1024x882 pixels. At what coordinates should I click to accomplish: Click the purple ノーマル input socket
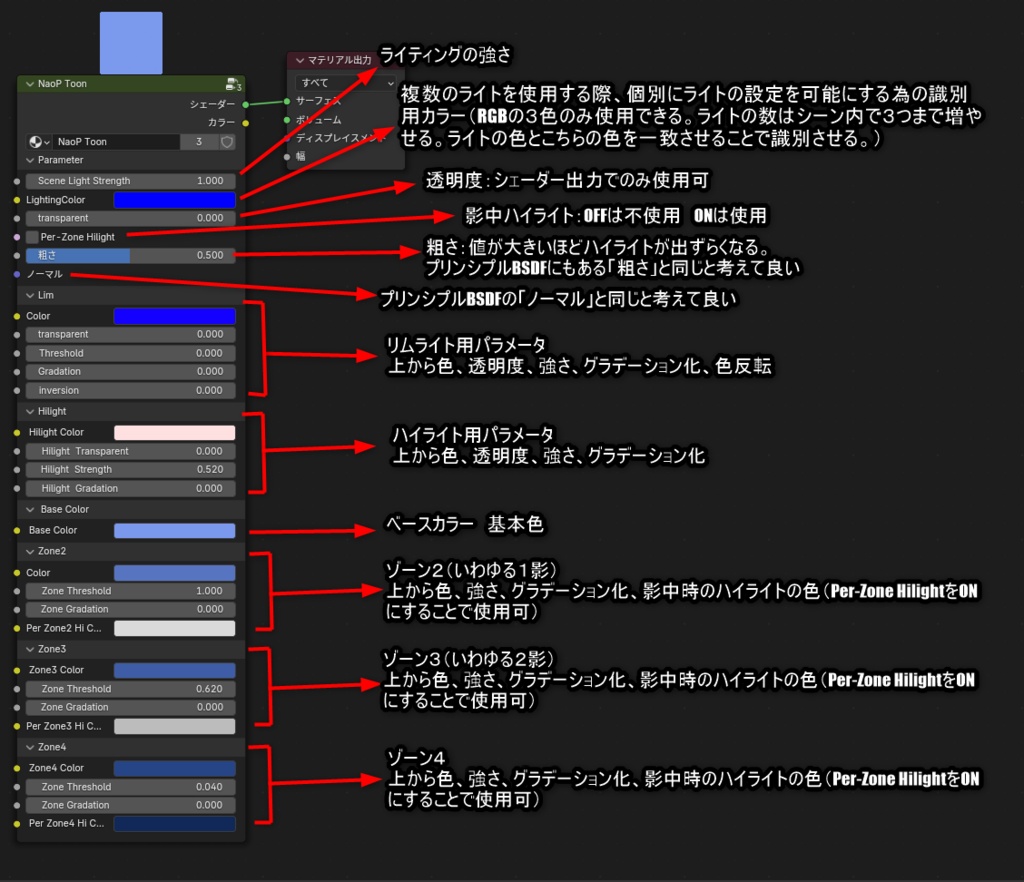coord(17,274)
